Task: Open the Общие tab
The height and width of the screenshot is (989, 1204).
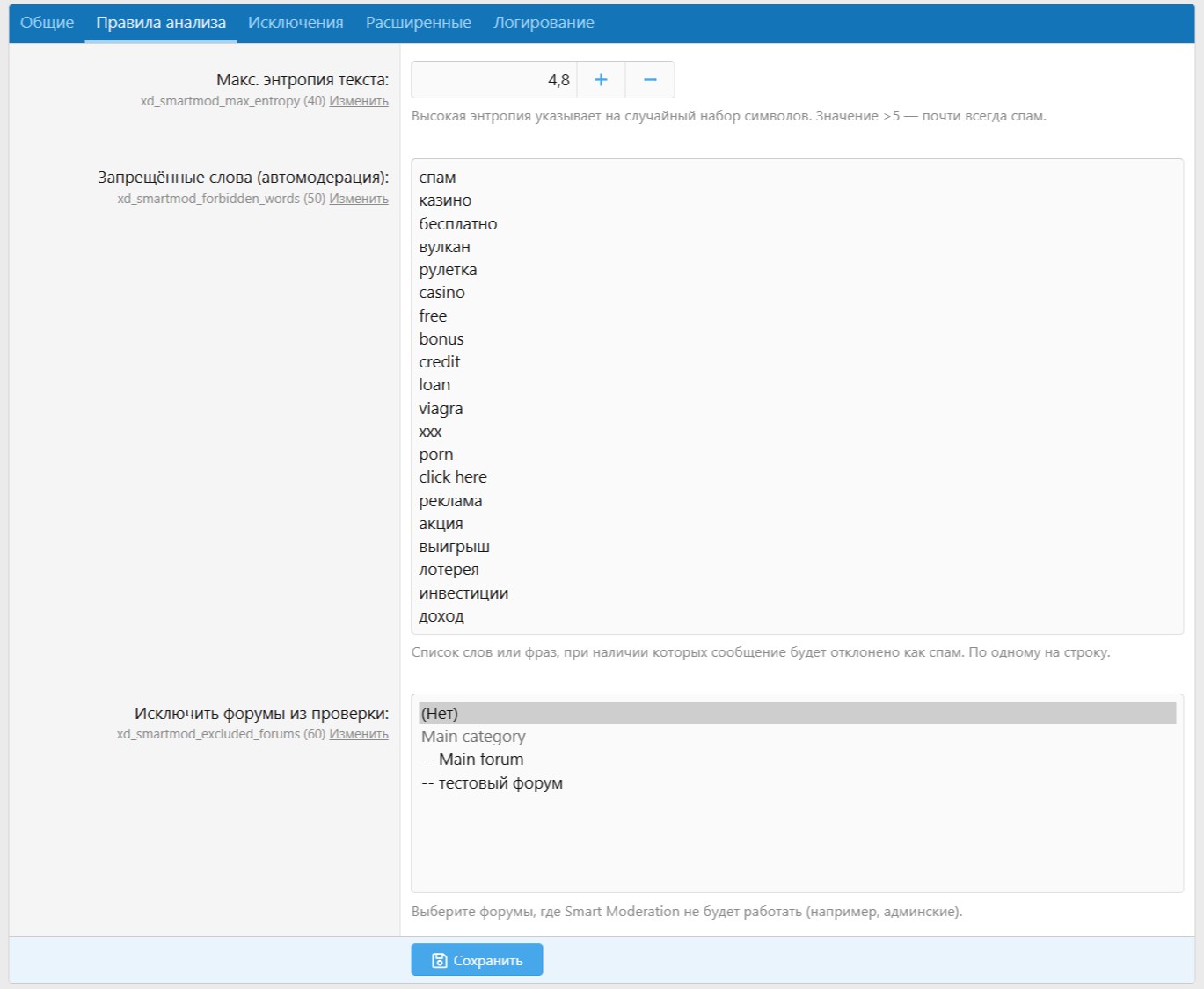Action: click(47, 23)
